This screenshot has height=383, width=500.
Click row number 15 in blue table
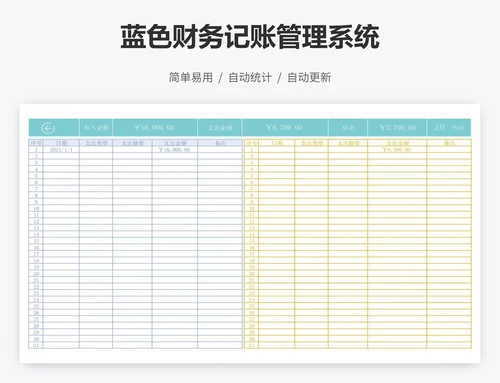click(x=36, y=241)
